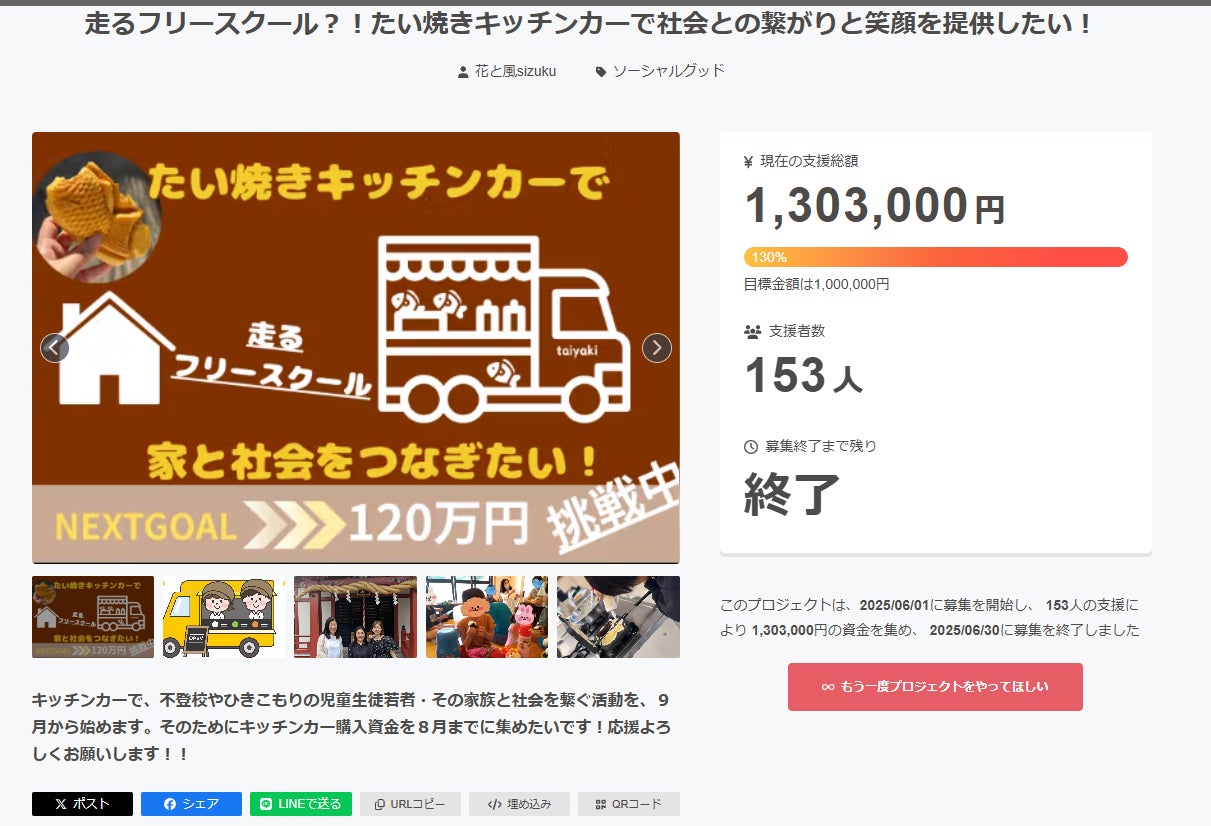Click the tag icon beside ソーシャルグッド

tap(601, 72)
